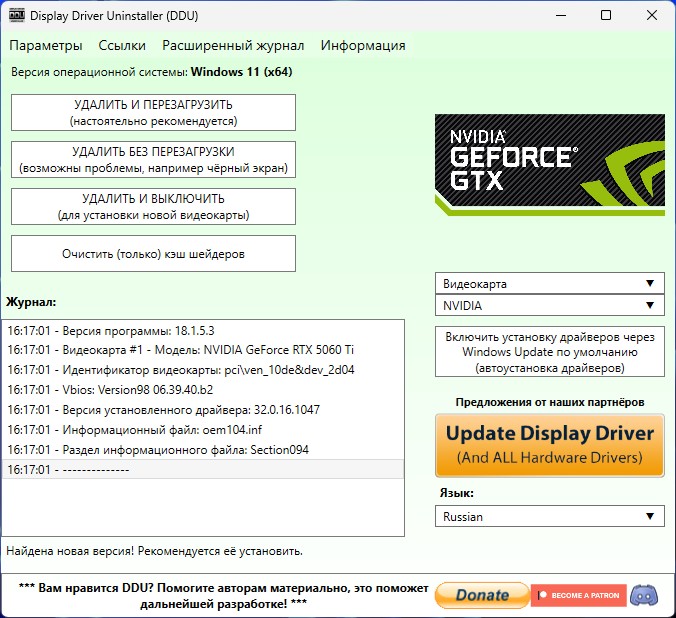
Task: Select log row with Section094
Action: [203, 449]
